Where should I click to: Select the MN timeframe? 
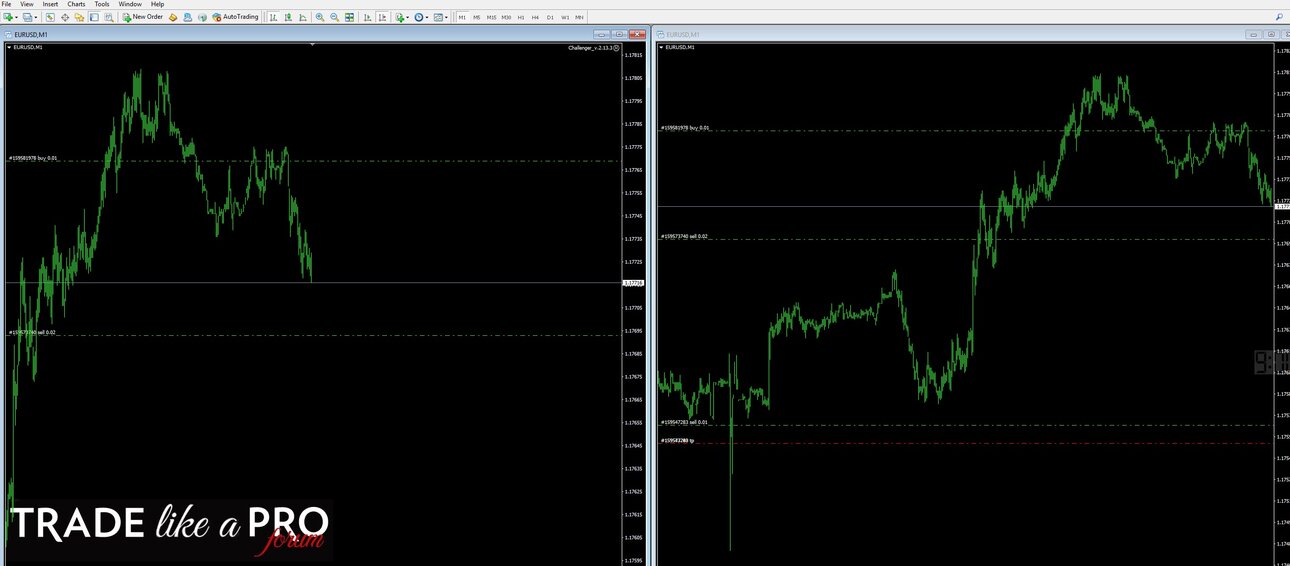(x=579, y=17)
